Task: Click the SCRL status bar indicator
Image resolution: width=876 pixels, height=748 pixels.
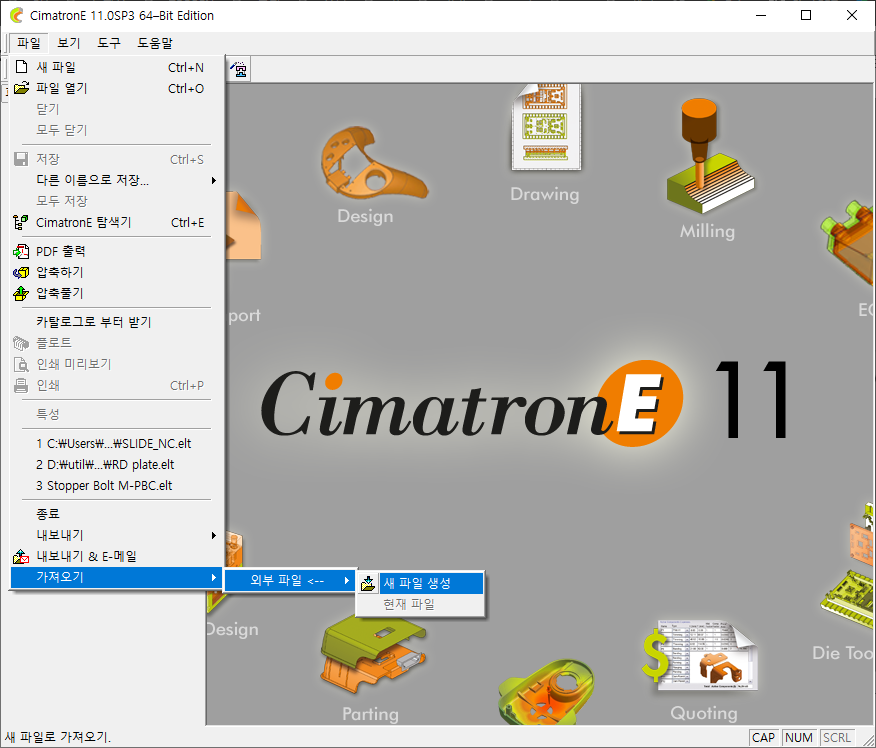Action: (837, 738)
